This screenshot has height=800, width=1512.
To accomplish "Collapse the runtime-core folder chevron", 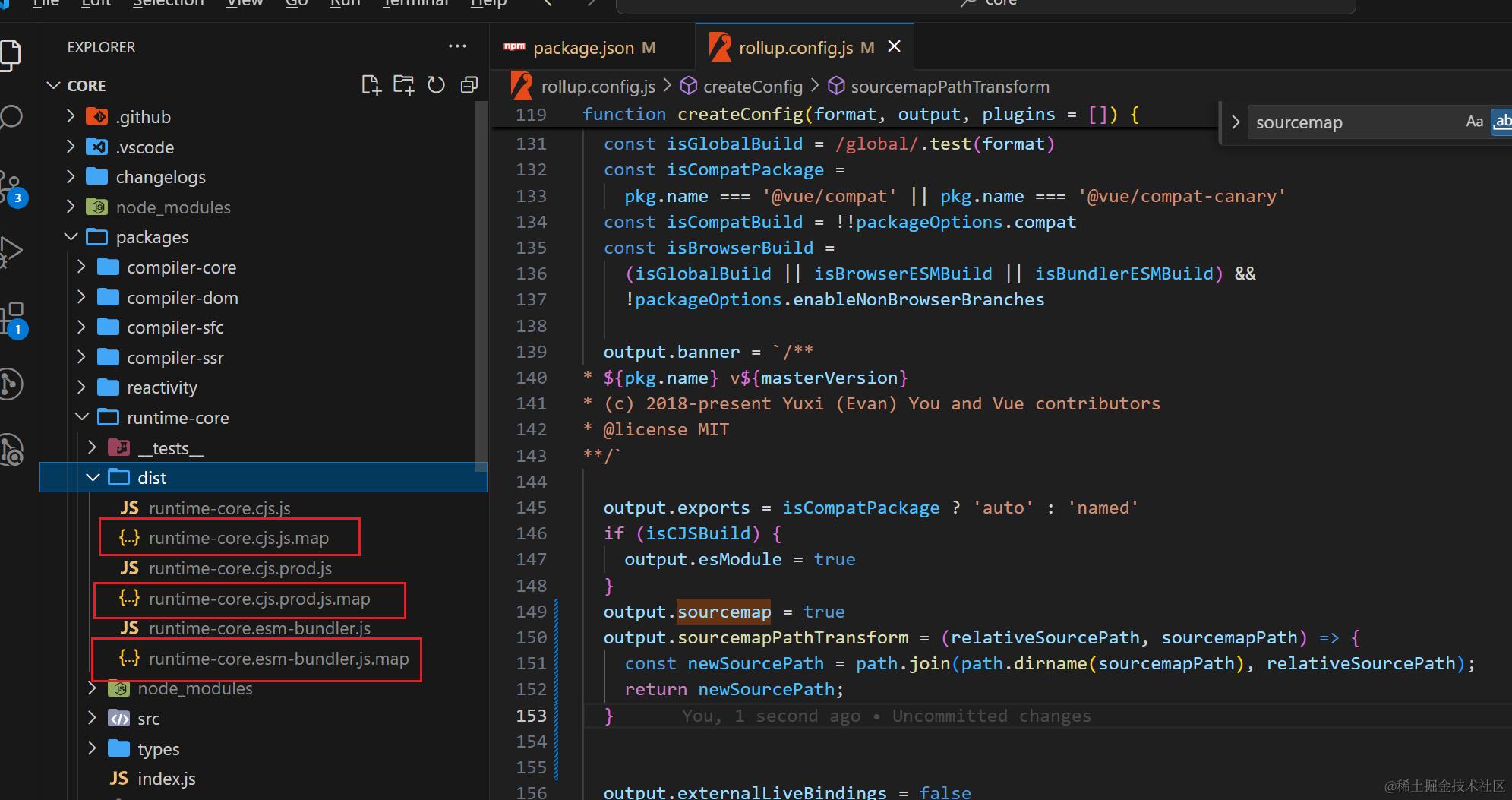I will [82, 417].
